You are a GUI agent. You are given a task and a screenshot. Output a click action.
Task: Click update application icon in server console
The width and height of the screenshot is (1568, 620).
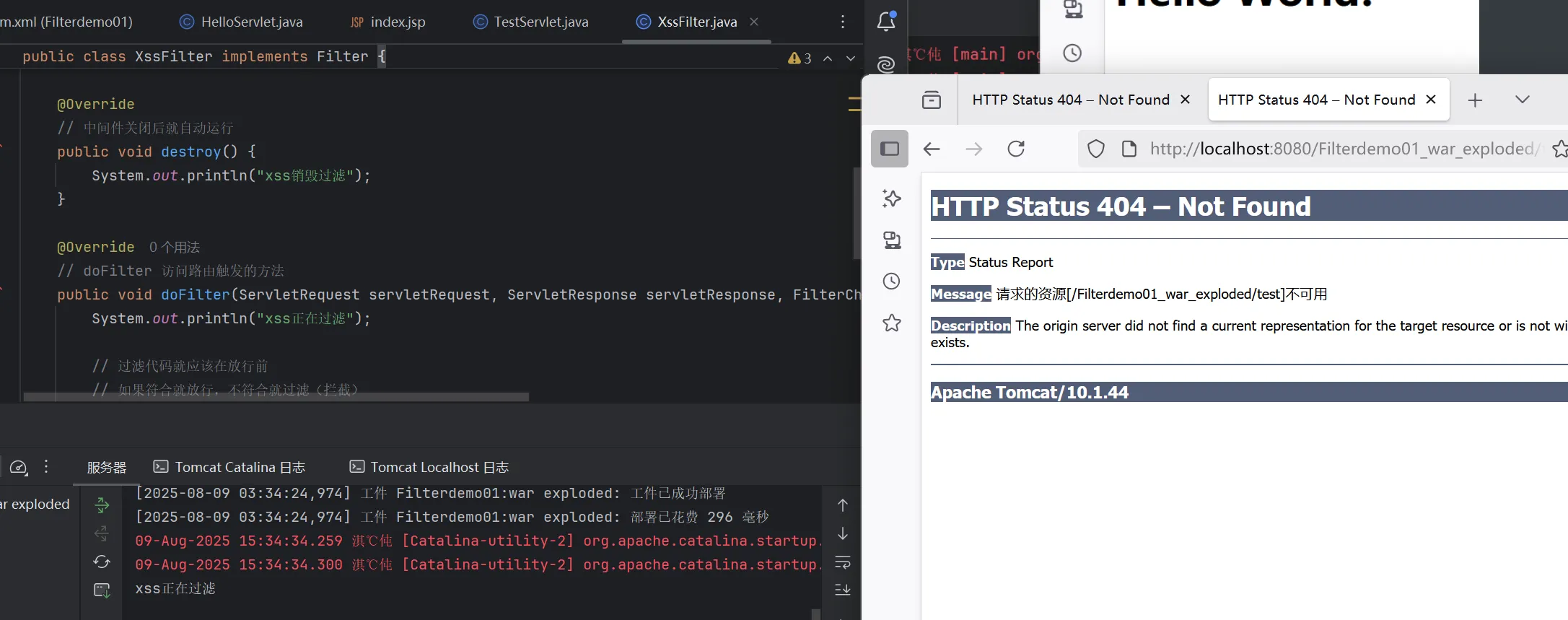point(102,562)
